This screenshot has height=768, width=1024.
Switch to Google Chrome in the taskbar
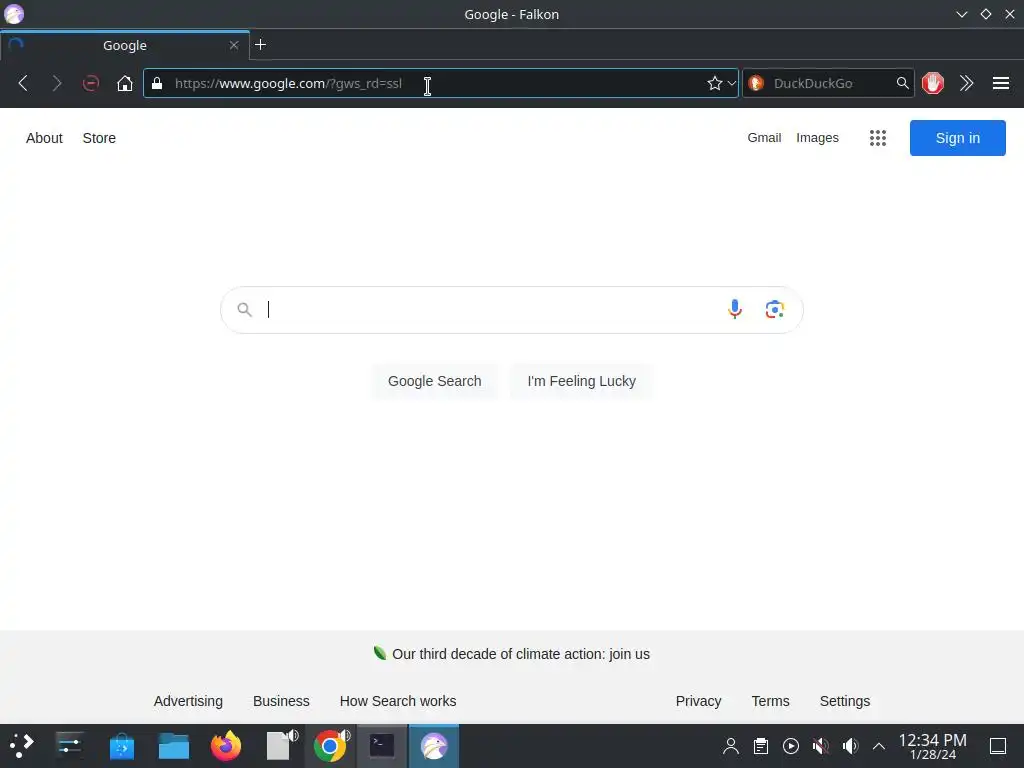(x=330, y=746)
